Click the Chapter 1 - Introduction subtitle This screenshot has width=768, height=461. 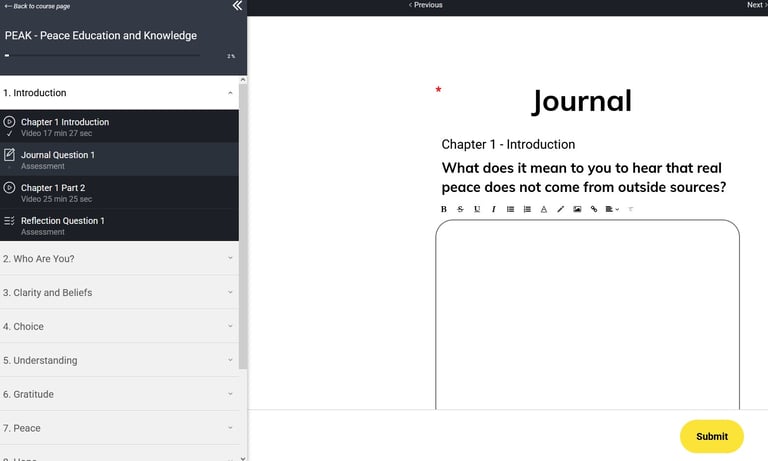(508, 145)
